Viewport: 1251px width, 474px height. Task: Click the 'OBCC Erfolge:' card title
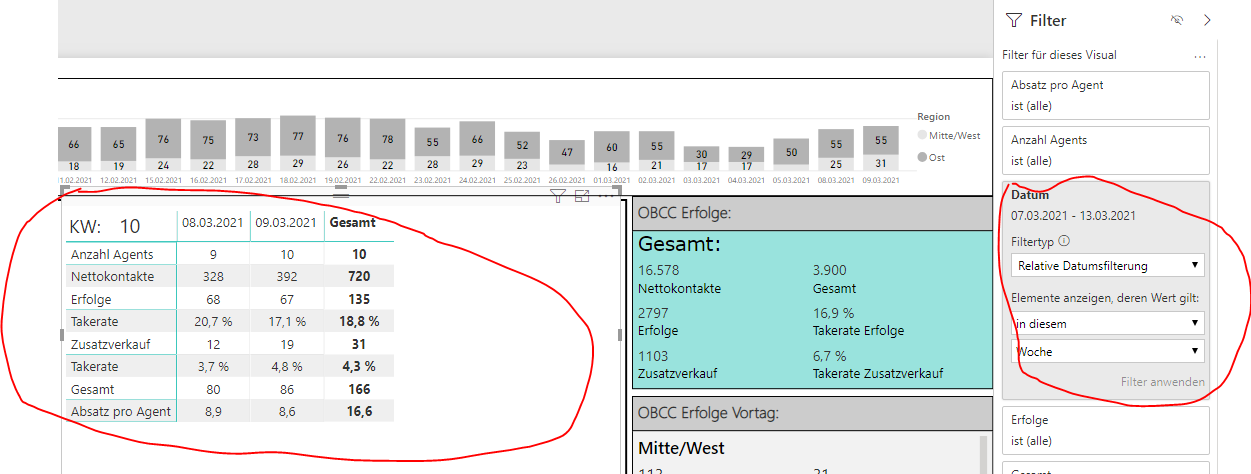click(x=686, y=212)
